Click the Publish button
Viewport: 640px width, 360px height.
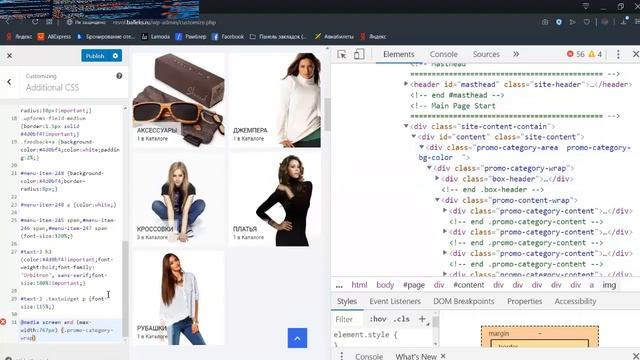click(x=95, y=56)
